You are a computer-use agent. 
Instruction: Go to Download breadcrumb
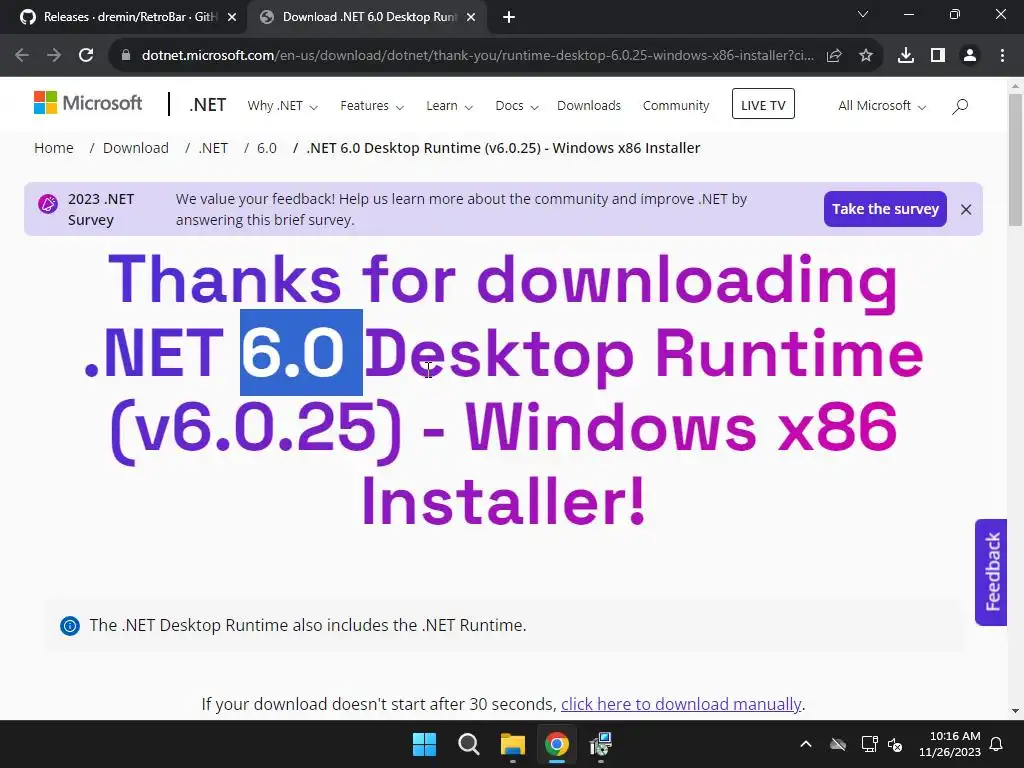[x=136, y=148]
